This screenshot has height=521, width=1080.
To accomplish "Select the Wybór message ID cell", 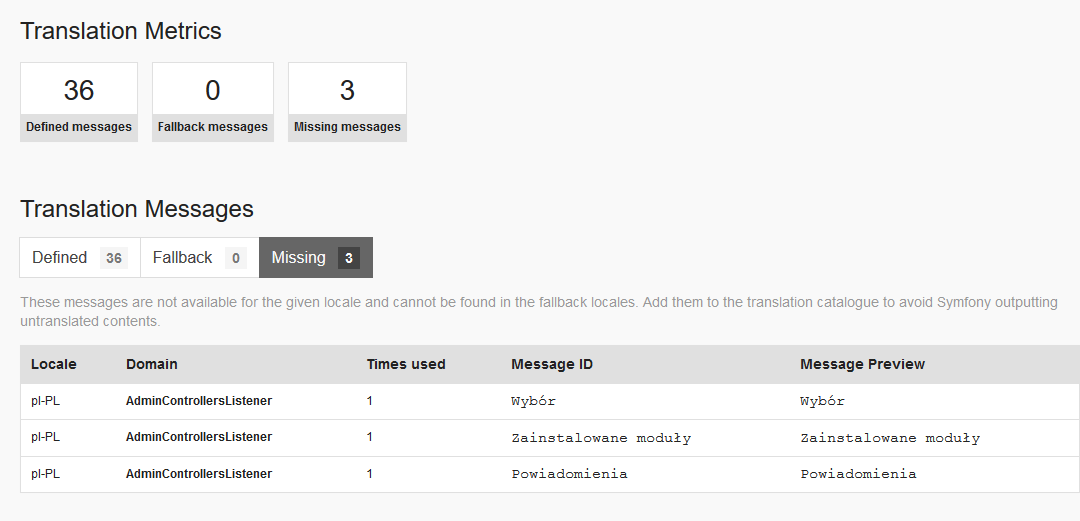I will click(x=533, y=401).
